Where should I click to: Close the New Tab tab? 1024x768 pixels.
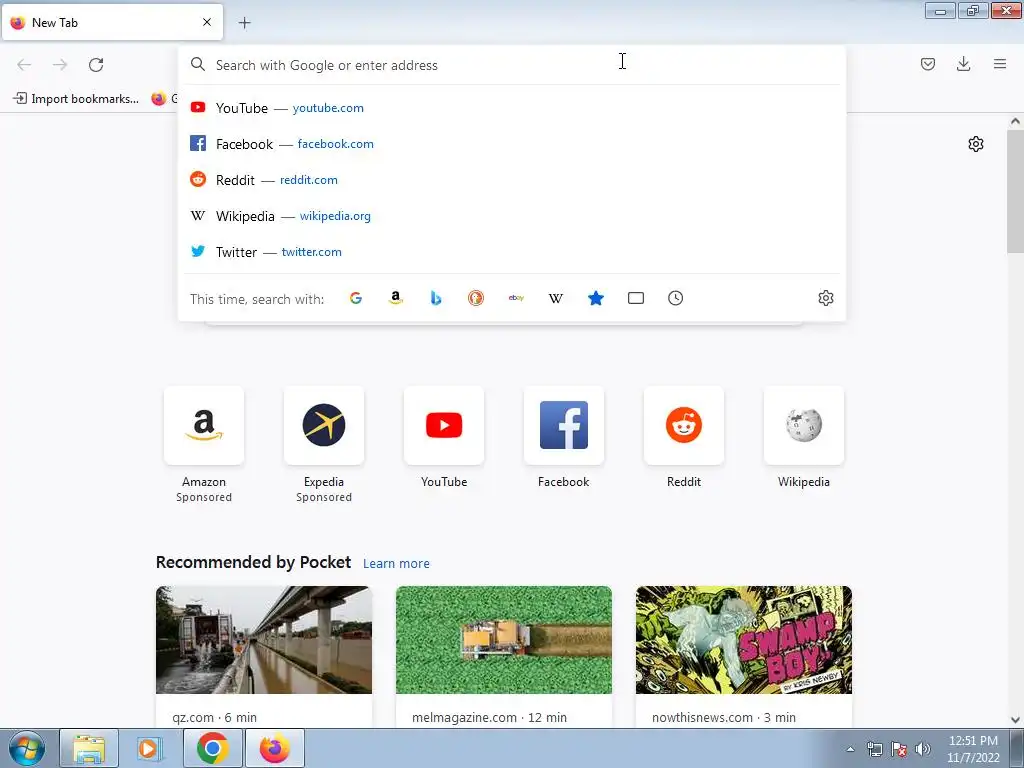click(207, 22)
